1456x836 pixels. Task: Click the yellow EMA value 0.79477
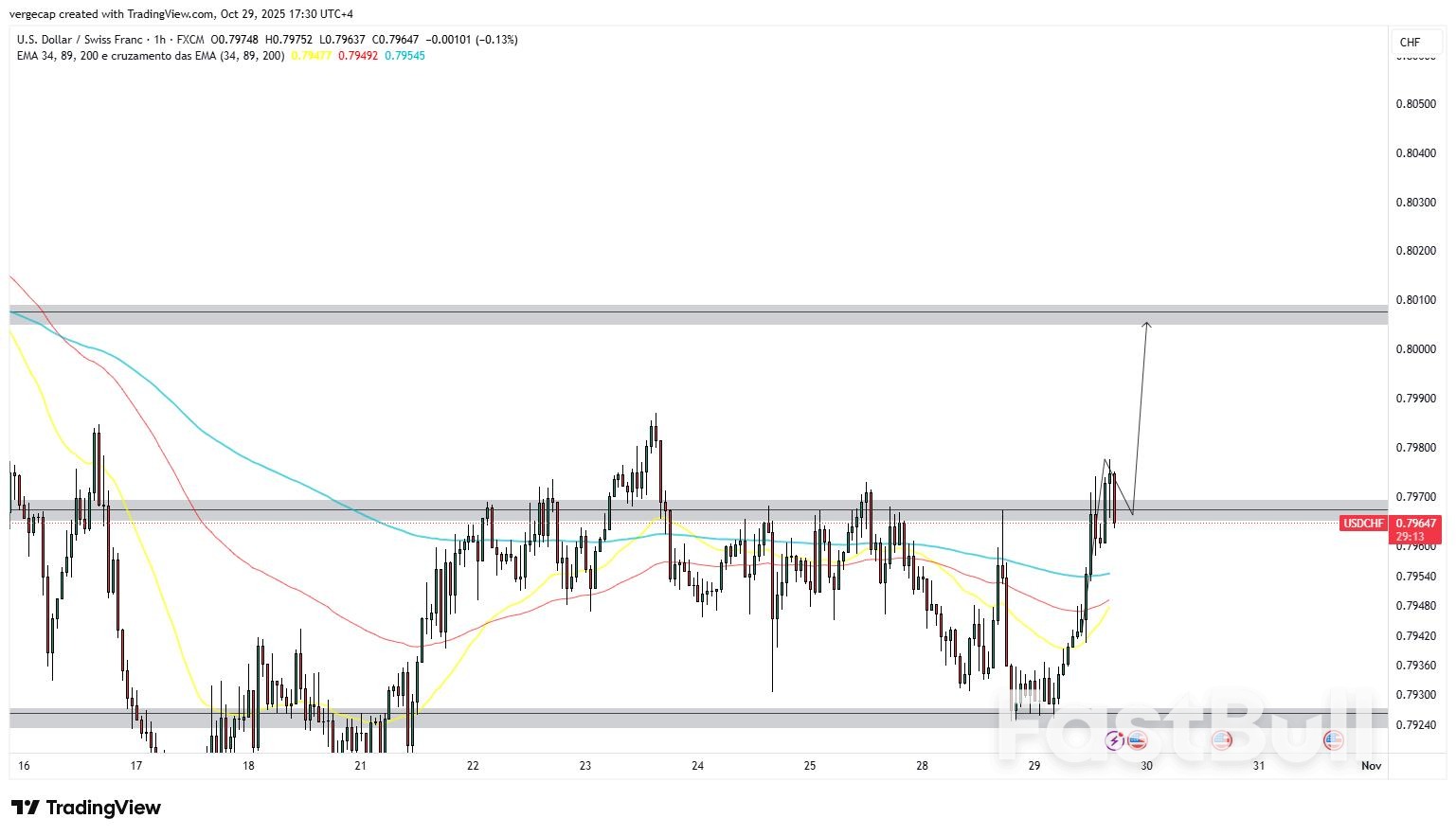311,56
